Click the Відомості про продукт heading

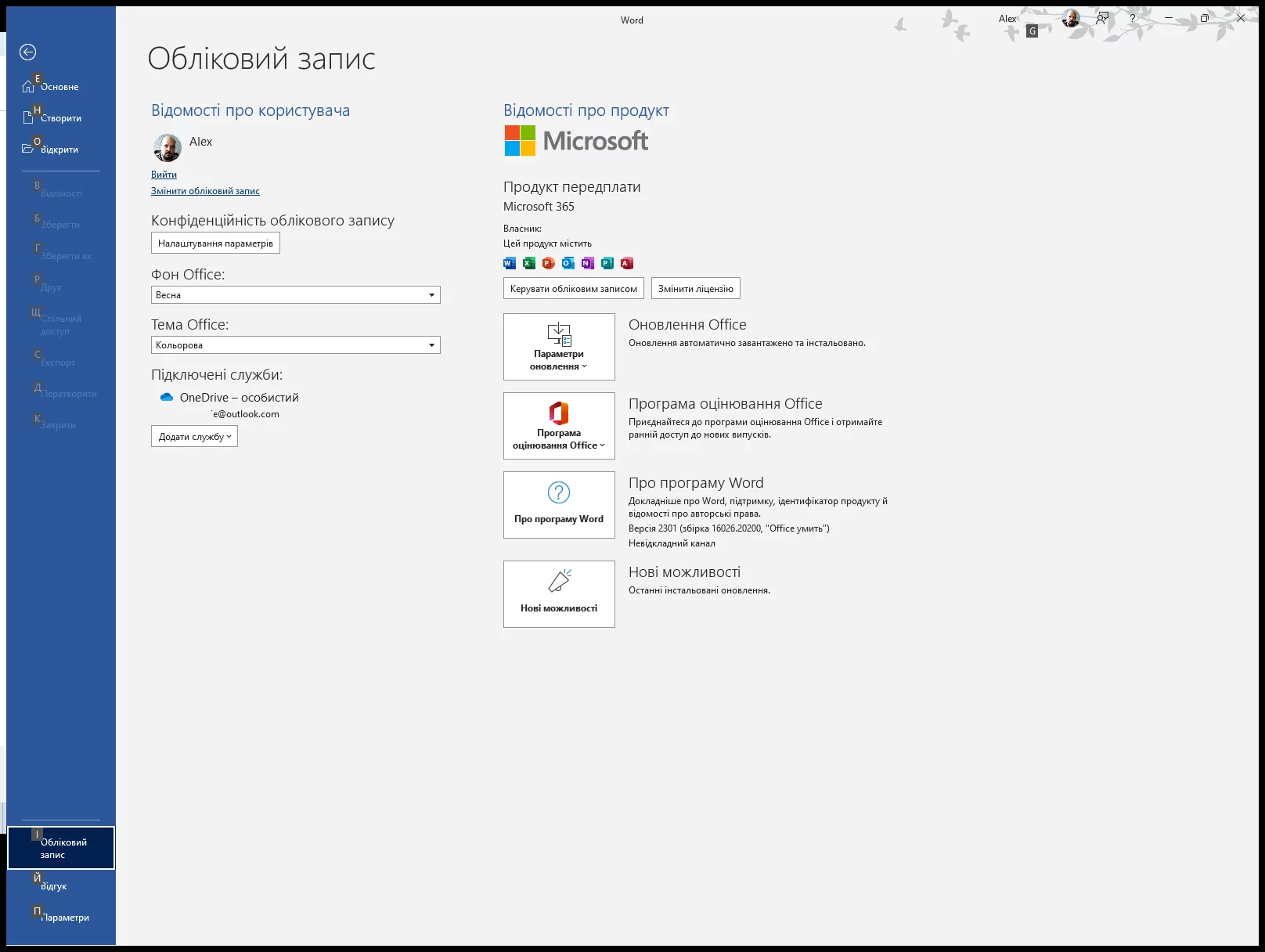coord(586,110)
